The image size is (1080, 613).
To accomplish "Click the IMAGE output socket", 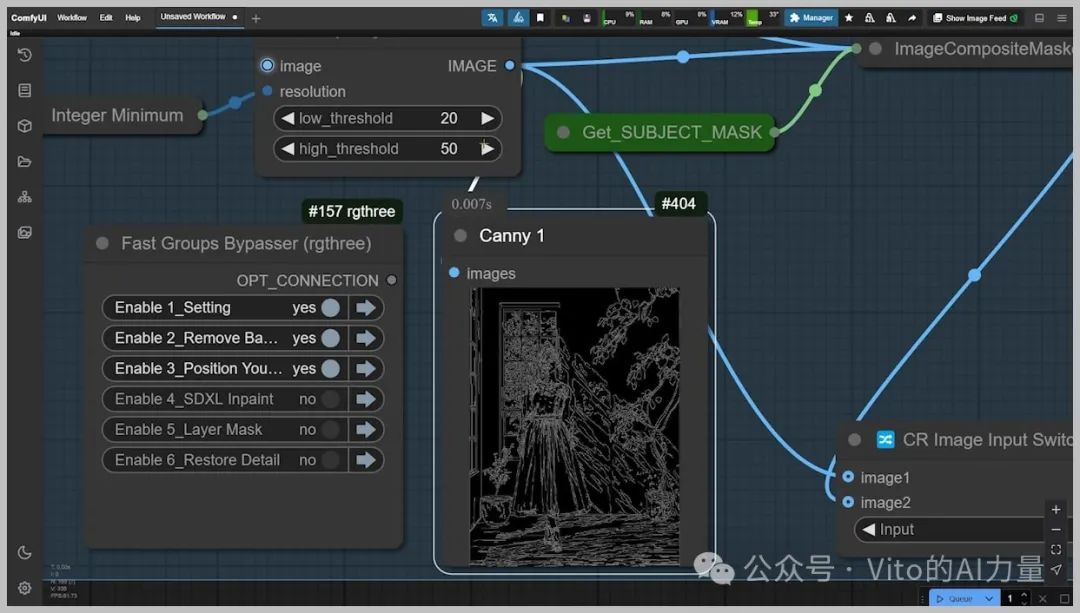I will tap(510, 65).
